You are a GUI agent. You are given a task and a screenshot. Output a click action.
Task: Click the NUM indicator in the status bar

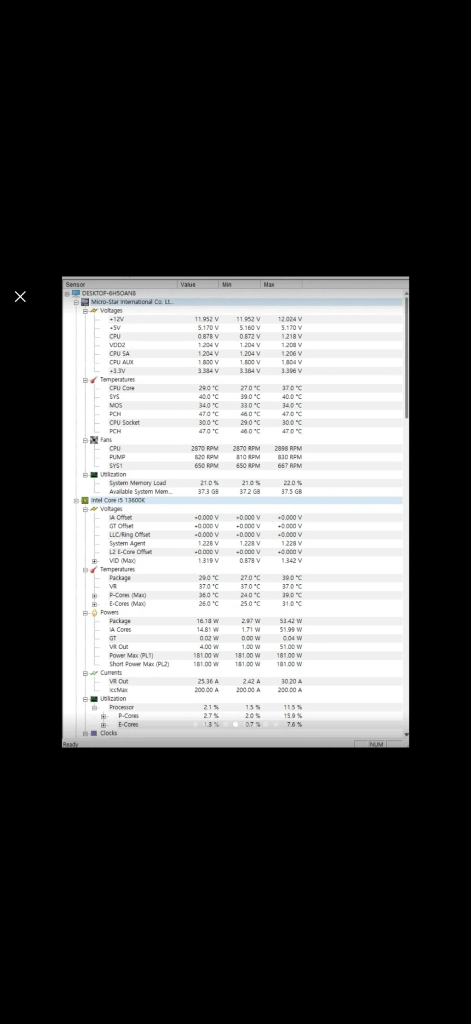[377, 744]
